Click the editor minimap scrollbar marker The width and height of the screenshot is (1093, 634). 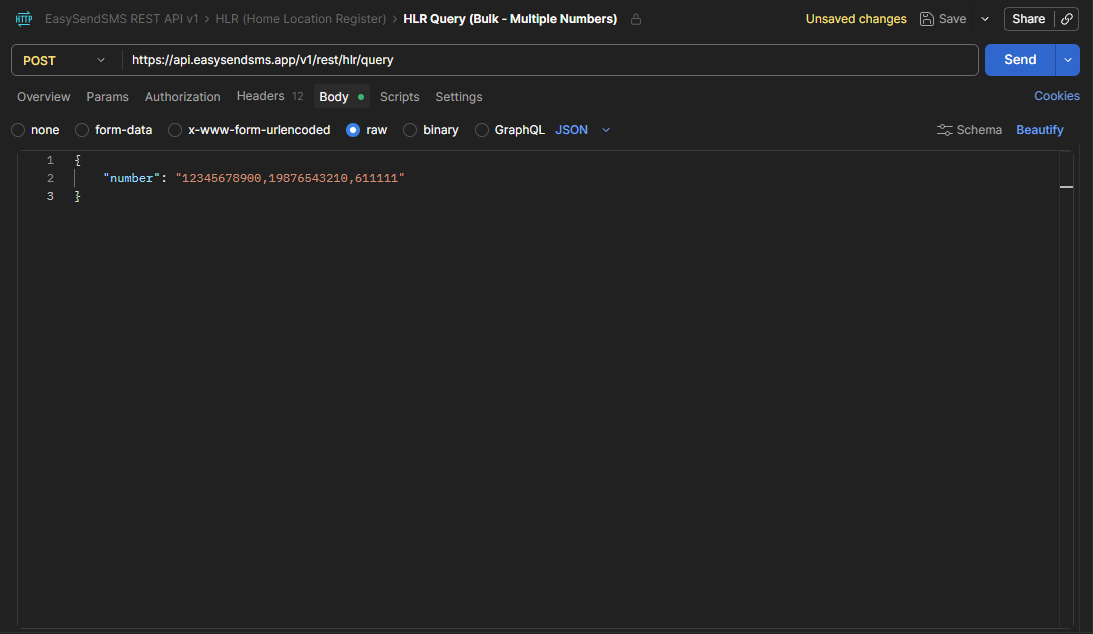[1066, 187]
